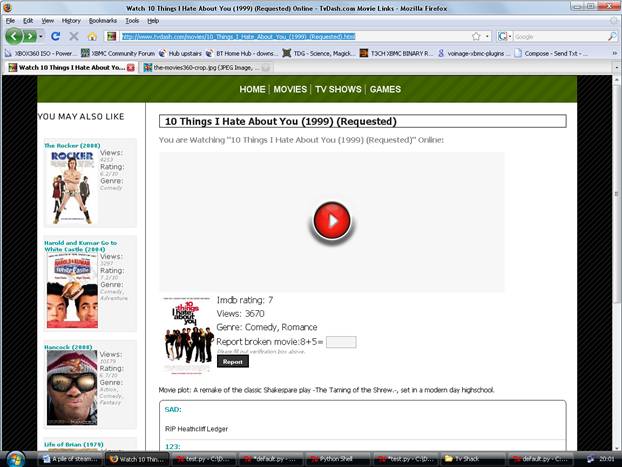The height and width of the screenshot is (467, 622).
Task: Open TDG - Science, Magick bookmark
Action: [x=319, y=53]
